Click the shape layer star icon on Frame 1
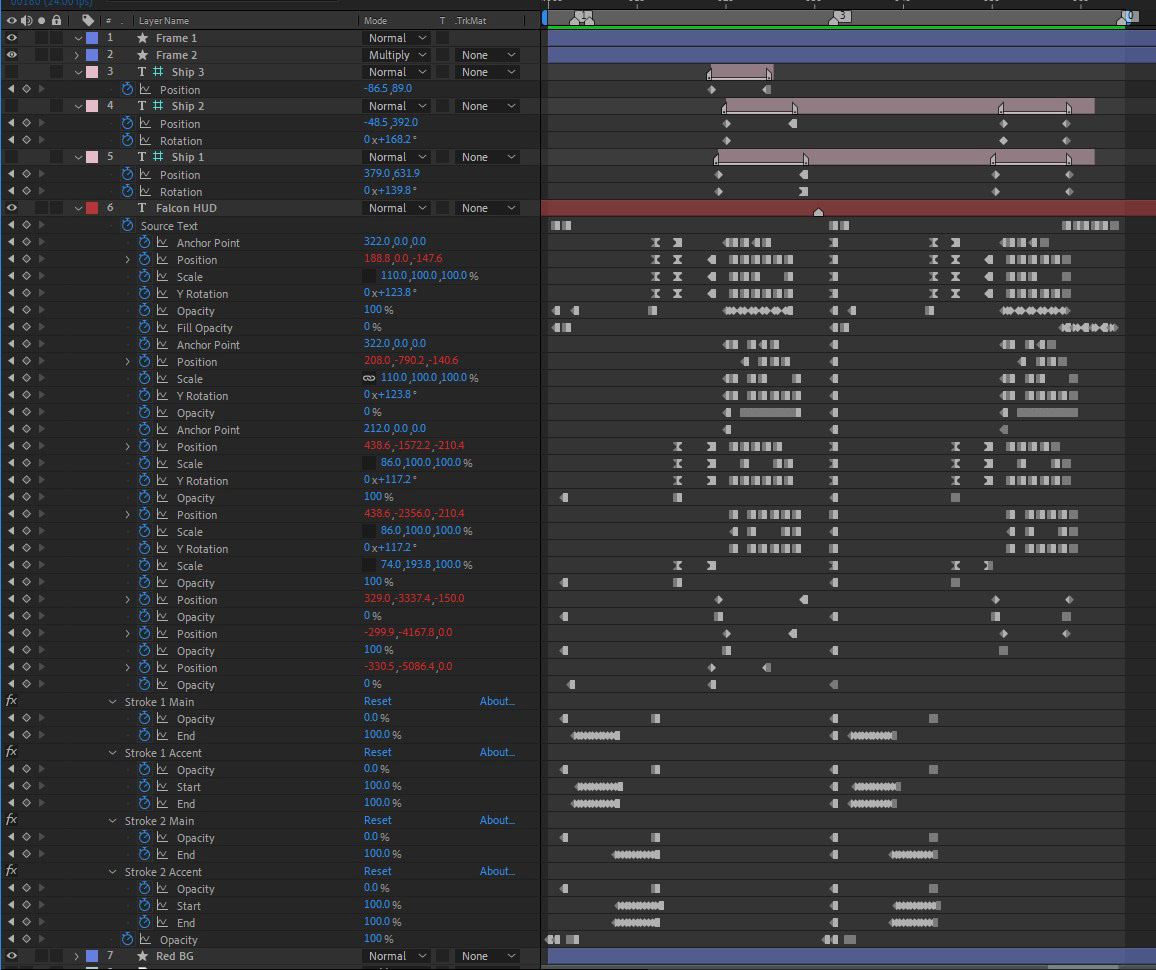Image resolution: width=1156 pixels, height=970 pixels. 142,38
